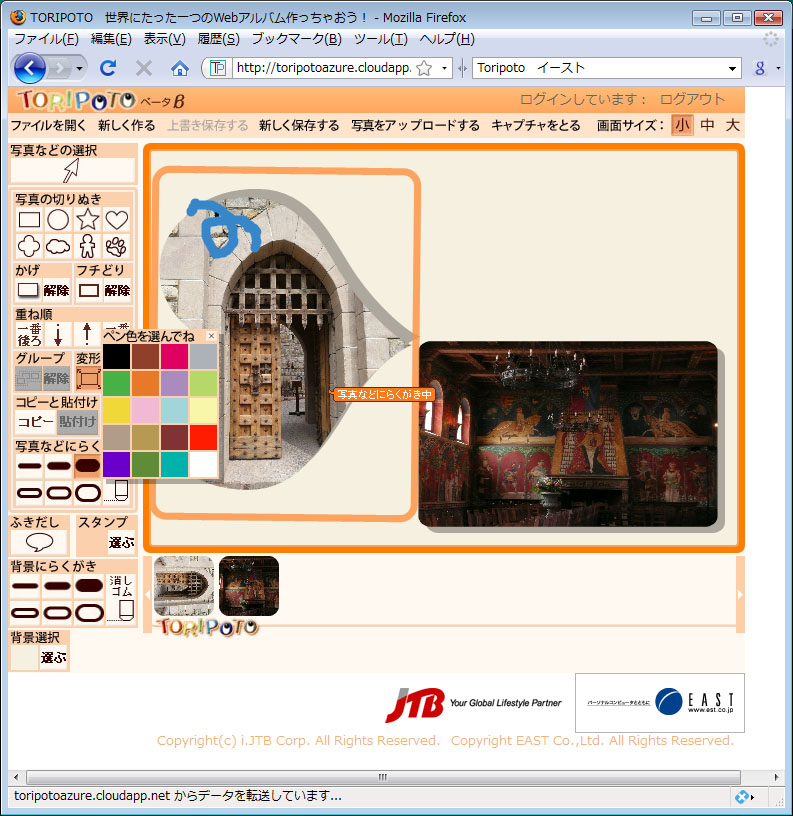793x816 pixels.
Task: Choose the clover crop shape
Action: tap(29, 246)
